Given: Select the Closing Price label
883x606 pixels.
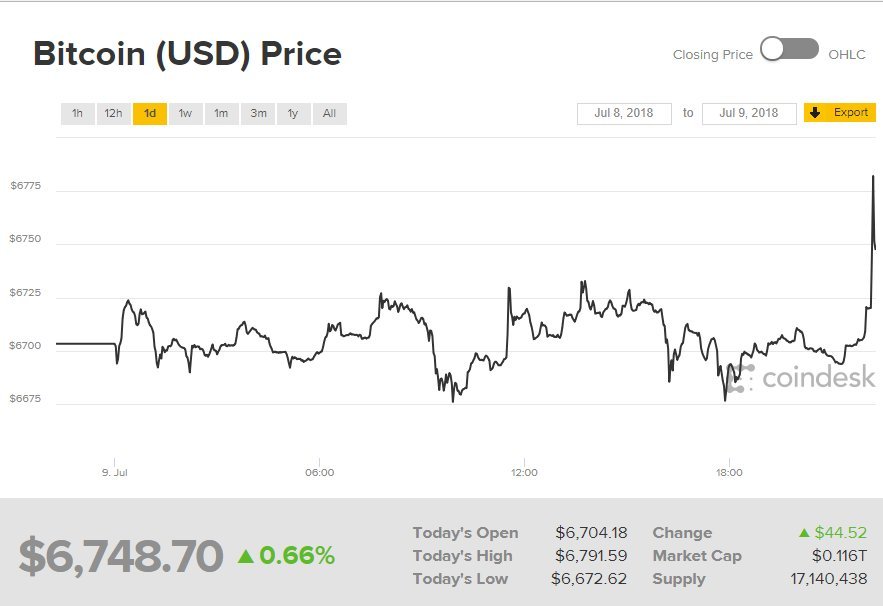Looking at the screenshot, I should [x=712, y=55].
